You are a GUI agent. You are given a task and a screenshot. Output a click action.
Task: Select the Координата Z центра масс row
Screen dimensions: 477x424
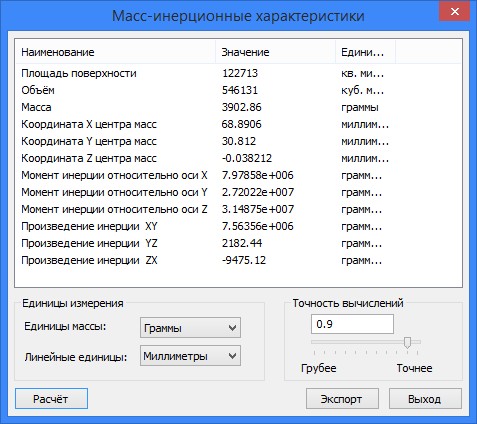point(239,158)
